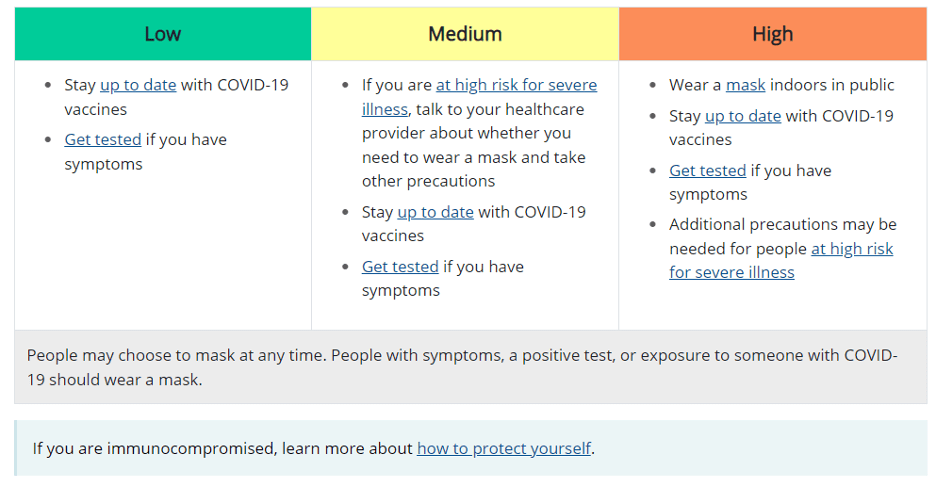Click 'if you have symptoms' text in Medium column
Image resolution: width=936 pixels, height=488 pixels.
tap(483, 267)
